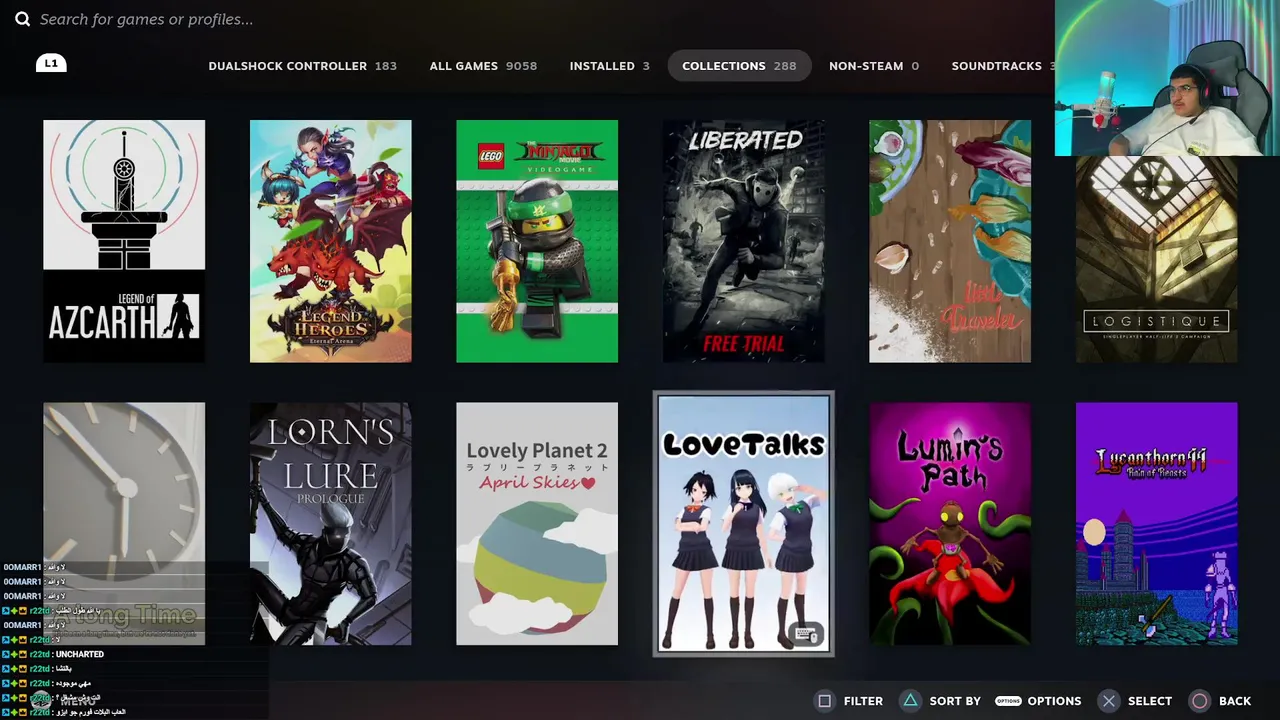
Task: Open Legend Heroes Eternal Arena cover
Action: click(330, 241)
